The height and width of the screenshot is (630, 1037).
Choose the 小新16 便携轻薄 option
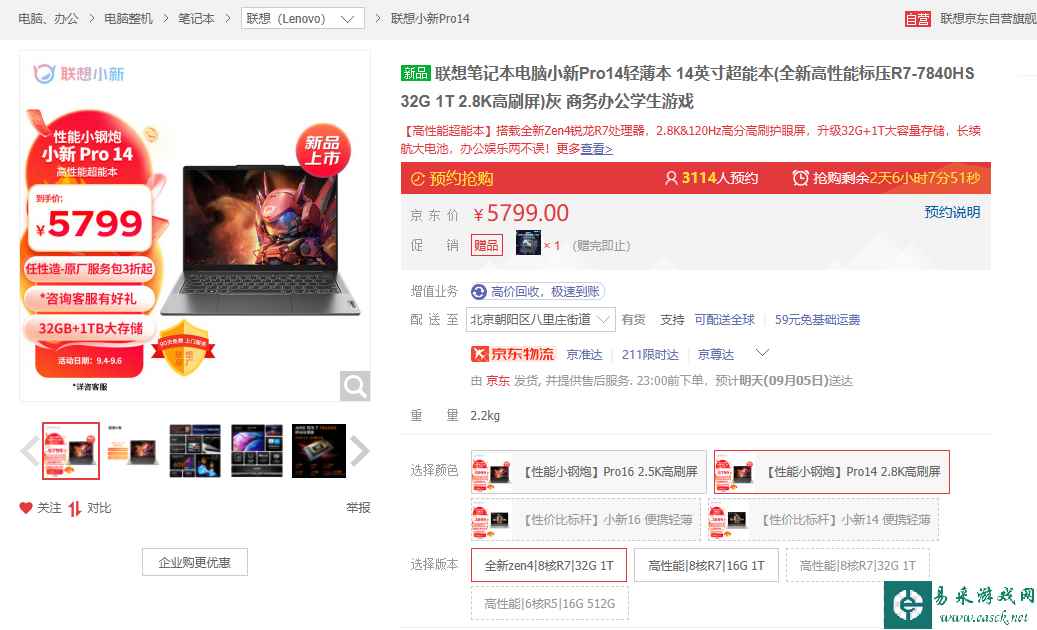point(585,520)
